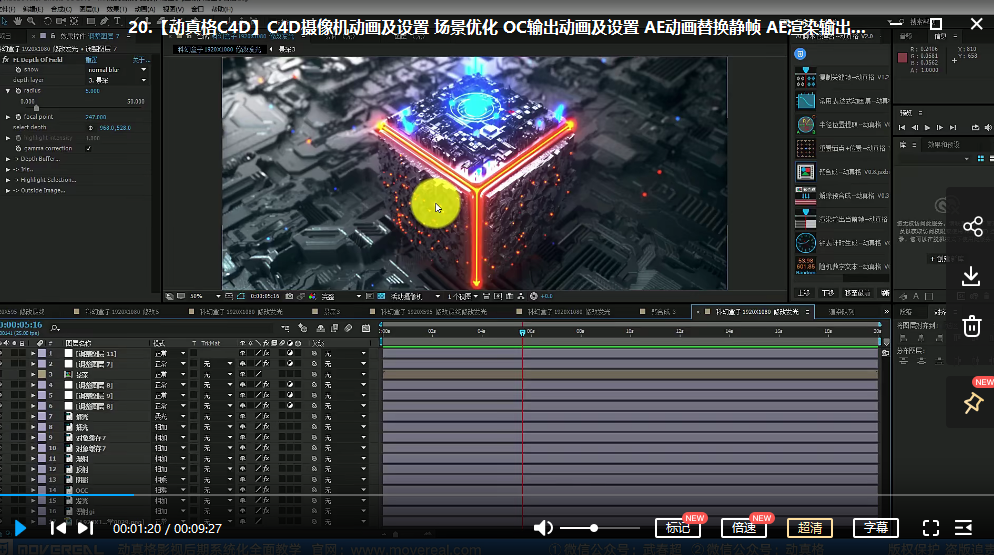Click the blue round icon atop script panel
The width and height of the screenshot is (994, 555).
tap(800, 54)
